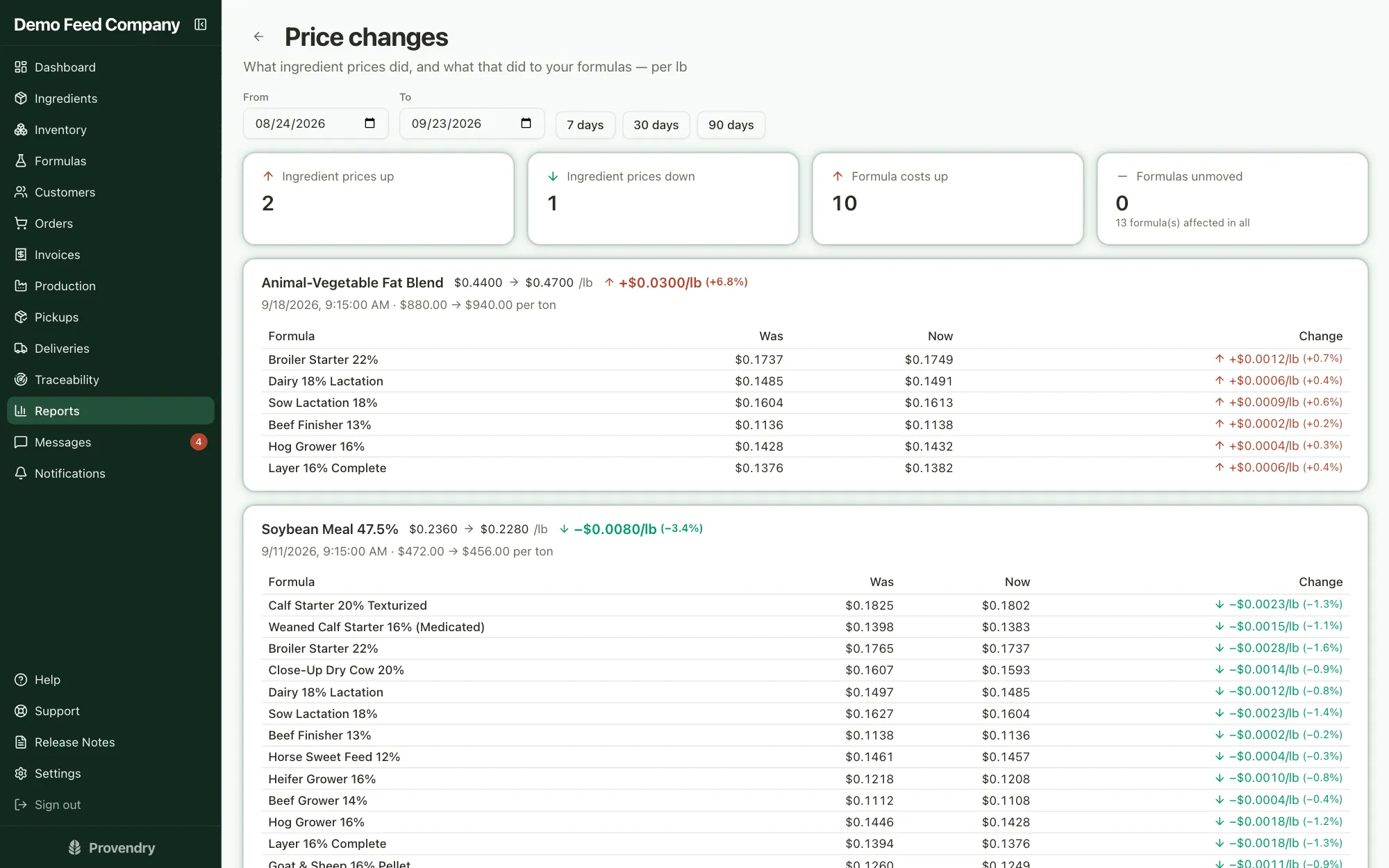Image resolution: width=1389 pixels, height=868 pixels.
Task: Collapse the sidebar panel icon
Action: coord(201,24)
